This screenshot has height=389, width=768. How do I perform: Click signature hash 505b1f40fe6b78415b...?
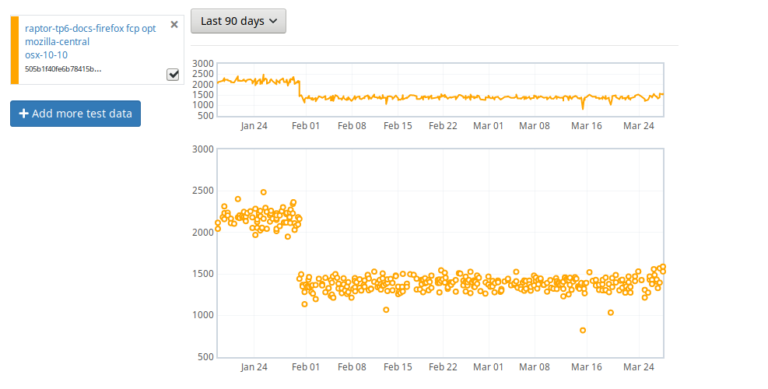[x=63, y=69]
